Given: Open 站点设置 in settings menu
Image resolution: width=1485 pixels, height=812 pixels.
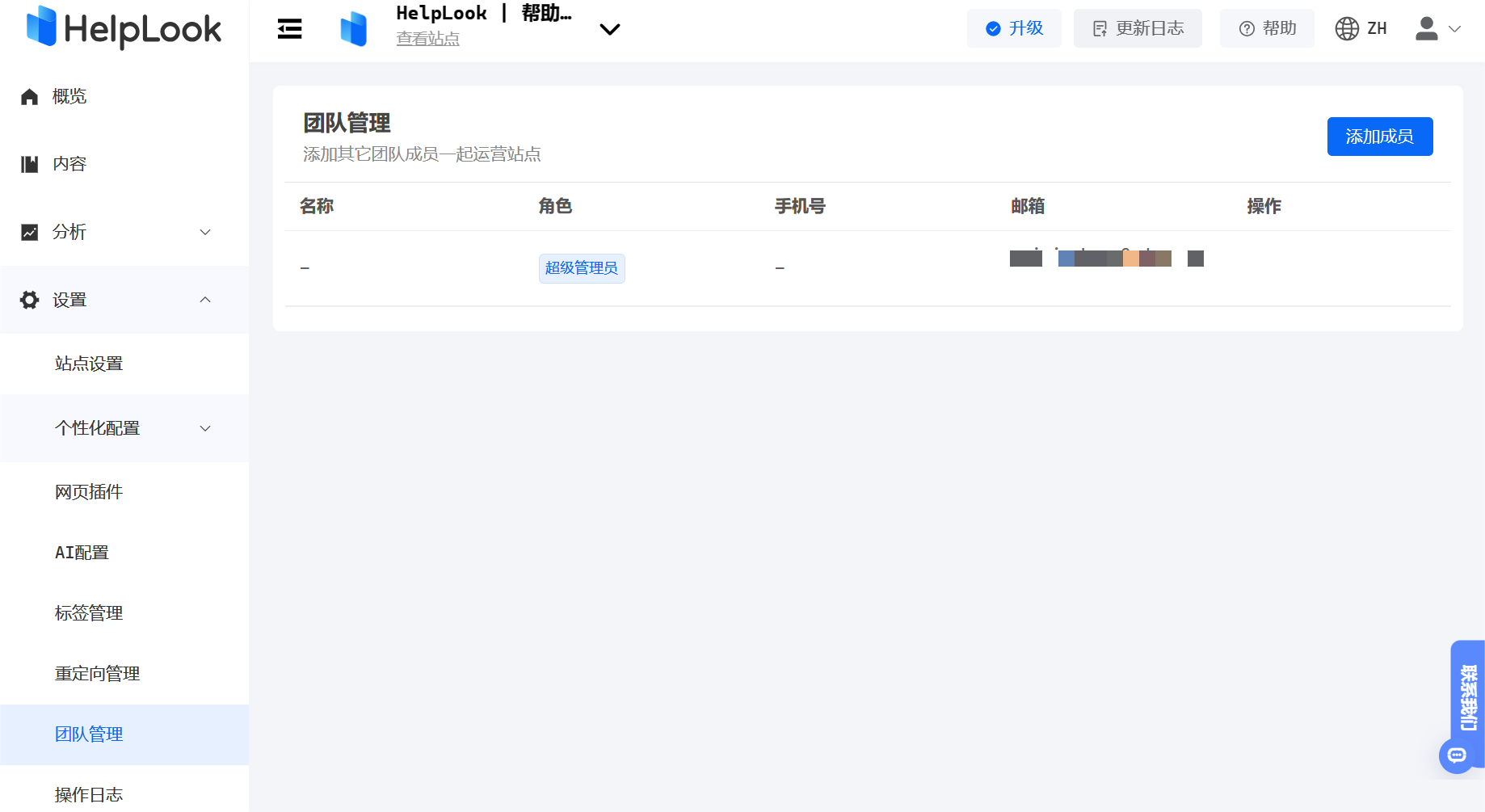Looking at the screenshot, I should 89,364.
